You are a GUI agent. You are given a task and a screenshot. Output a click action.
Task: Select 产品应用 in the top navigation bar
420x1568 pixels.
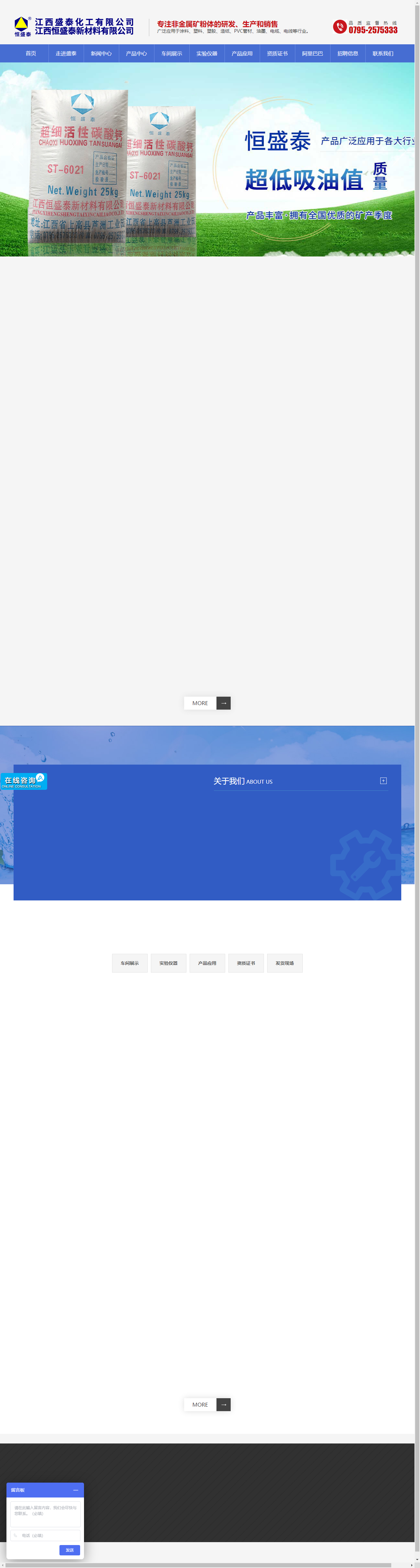click(x=243, y=54)
